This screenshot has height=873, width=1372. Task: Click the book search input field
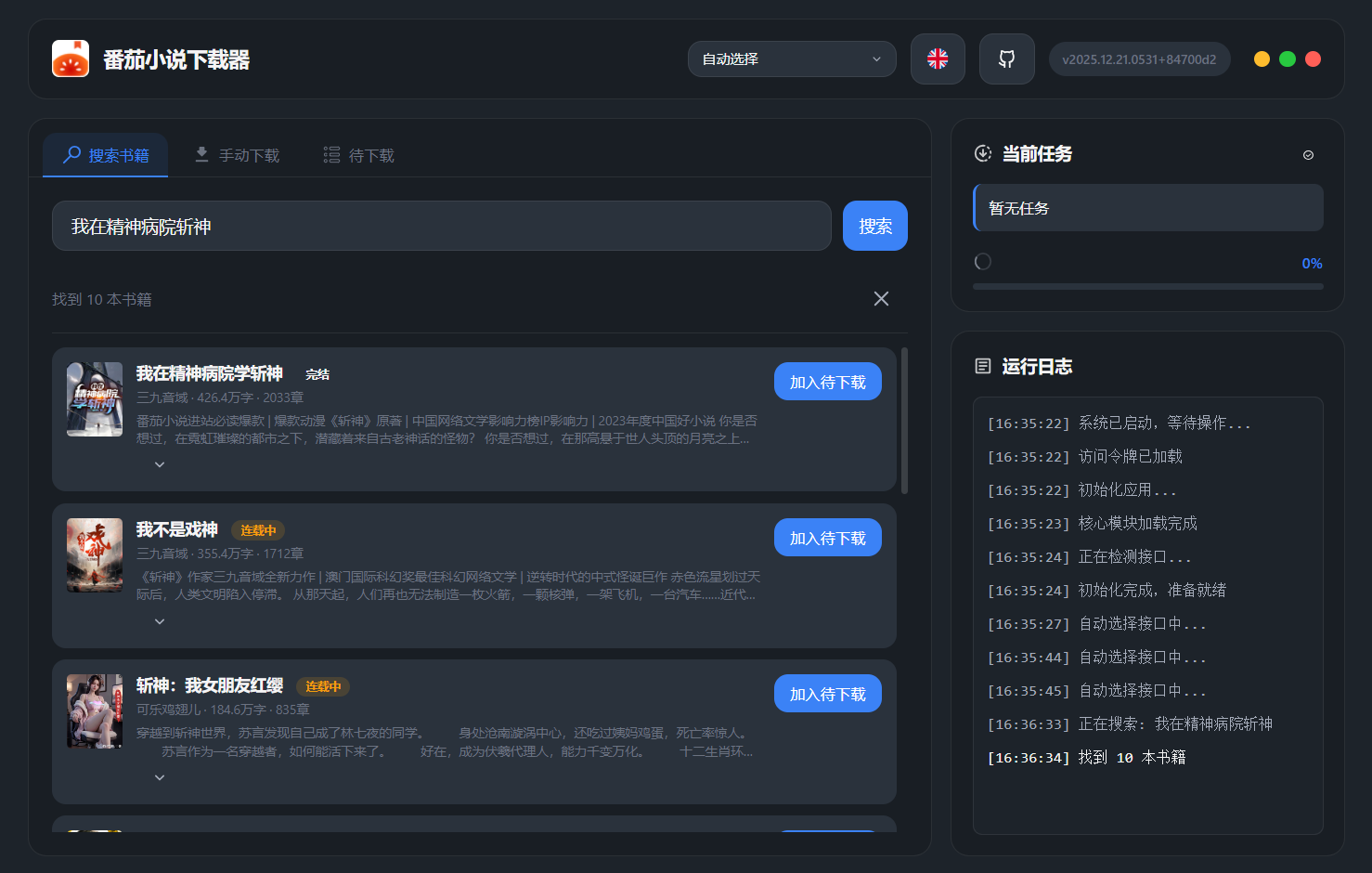pos(442,226)
